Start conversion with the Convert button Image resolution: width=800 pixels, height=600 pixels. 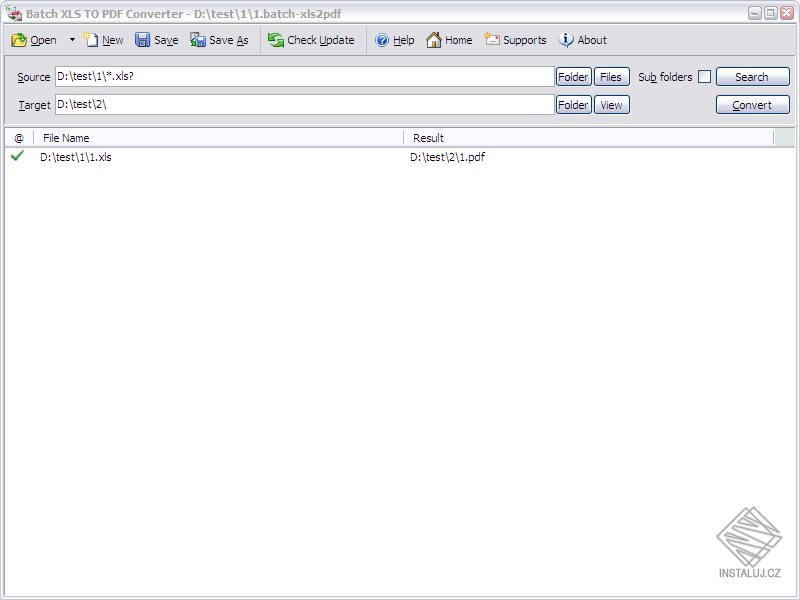point(752,104)
